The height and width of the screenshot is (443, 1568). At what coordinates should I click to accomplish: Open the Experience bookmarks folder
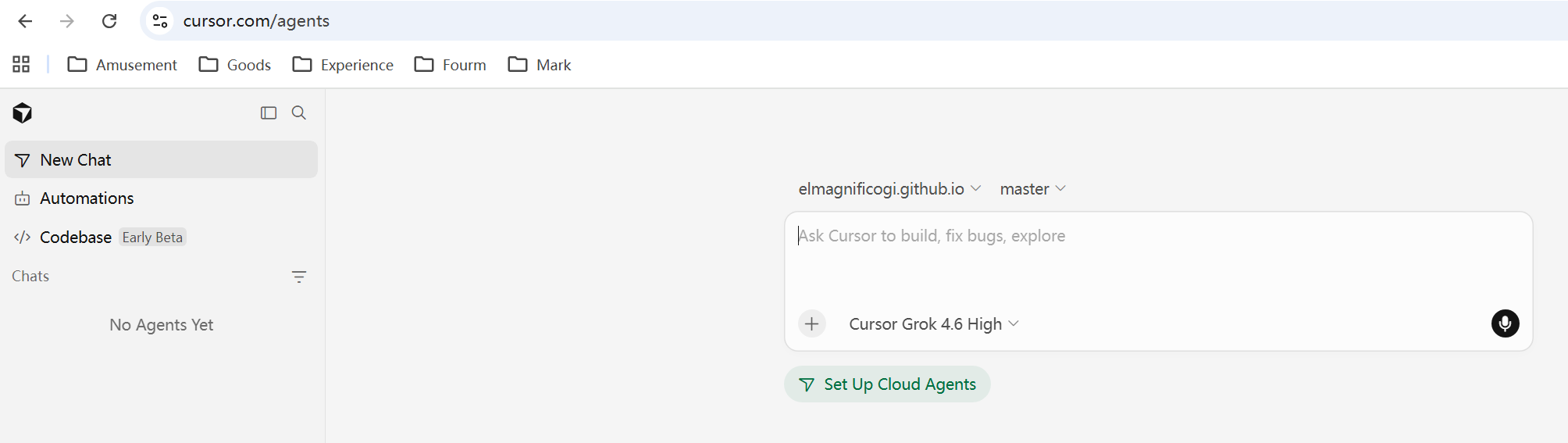pyautogui.click(x=343, y=65)
